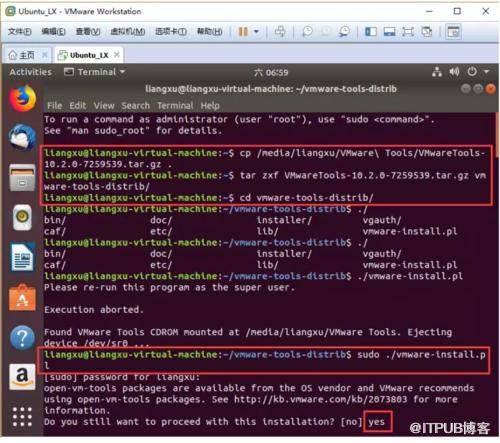Viewport: 500px width, 443px height.
Task: Enter full screen mode icon
Action: coord(408,32)
